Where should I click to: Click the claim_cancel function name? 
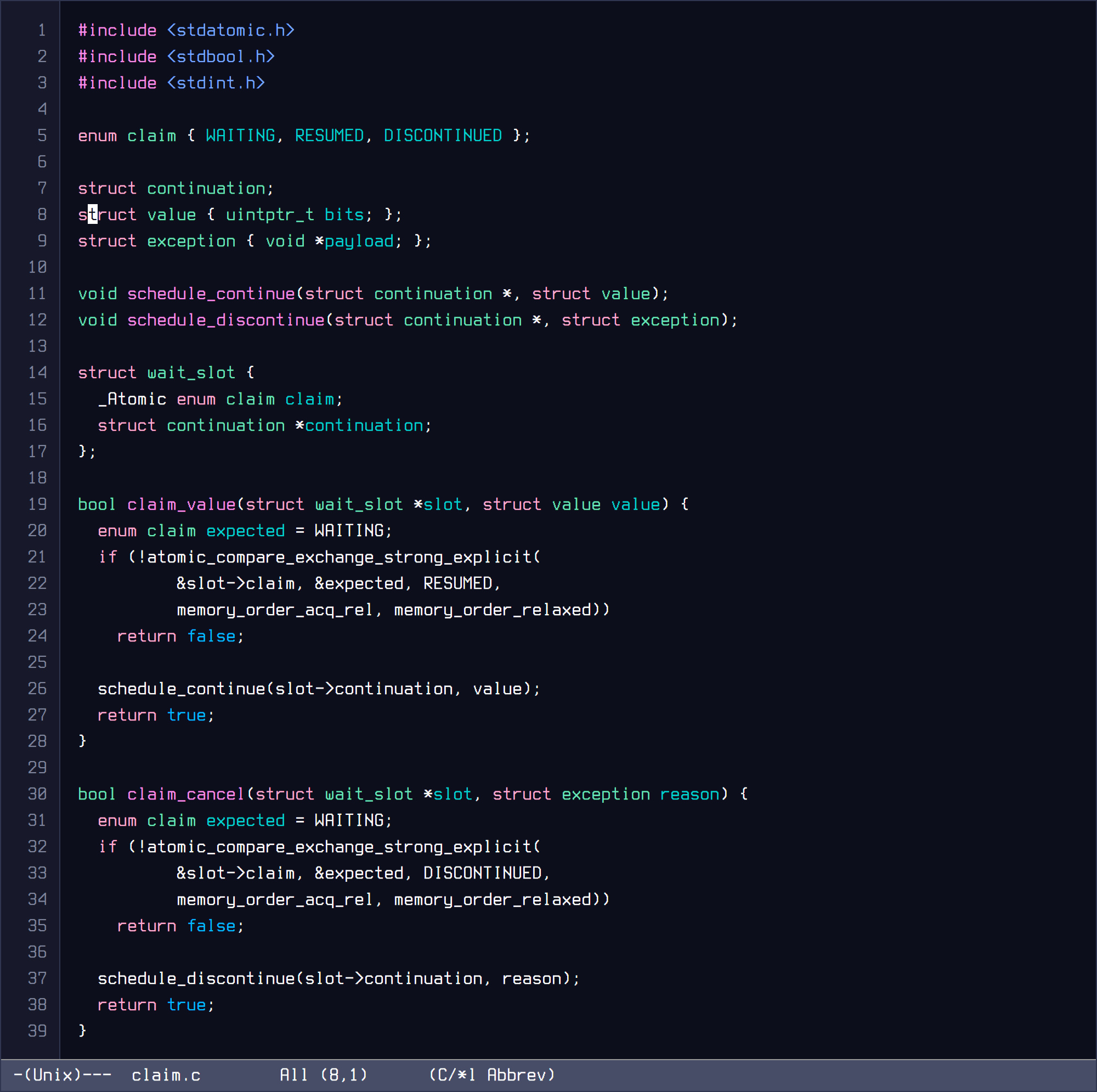coord(186,794)
